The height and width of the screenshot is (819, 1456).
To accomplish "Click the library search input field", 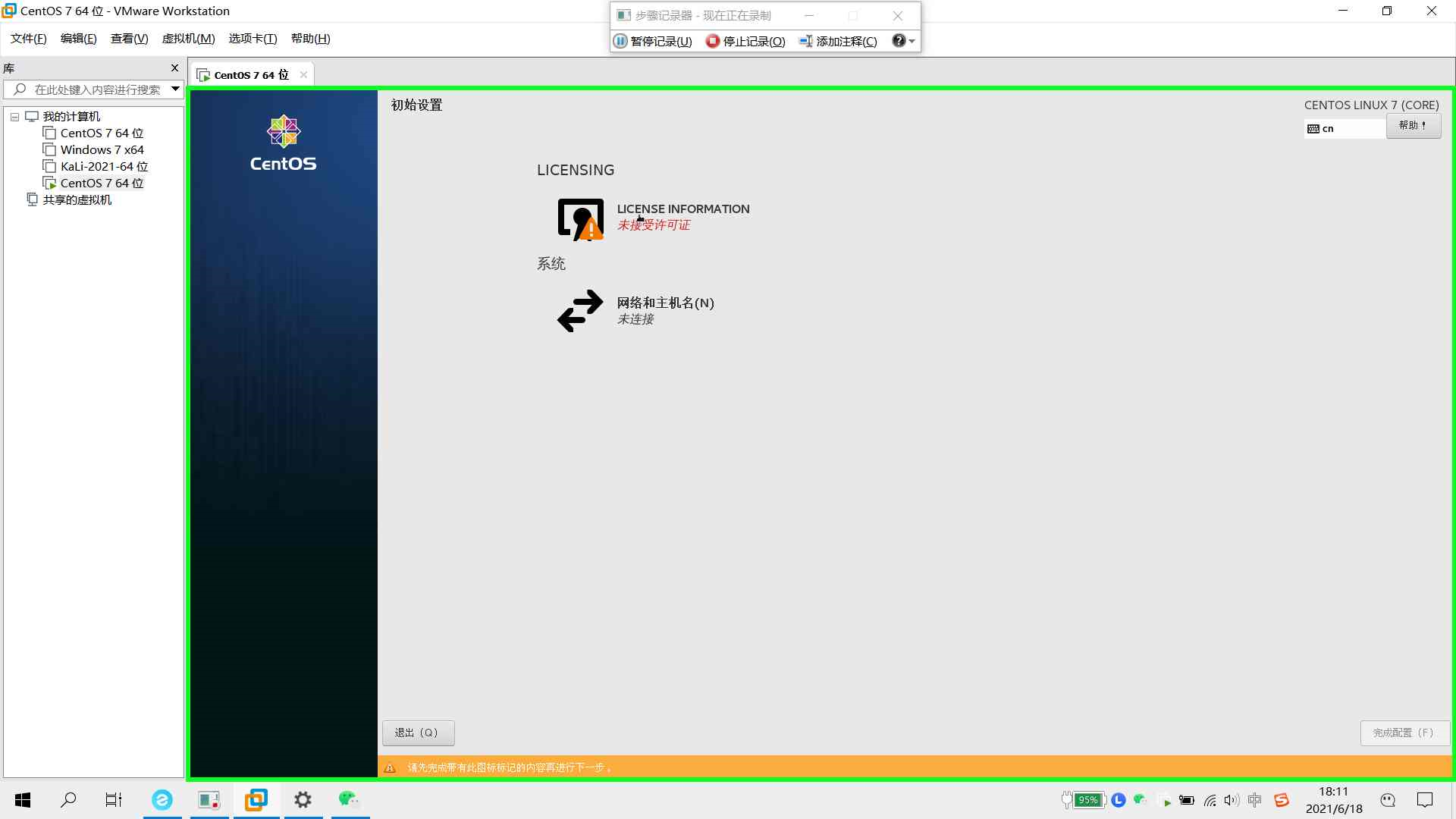I will coord(97,89).
